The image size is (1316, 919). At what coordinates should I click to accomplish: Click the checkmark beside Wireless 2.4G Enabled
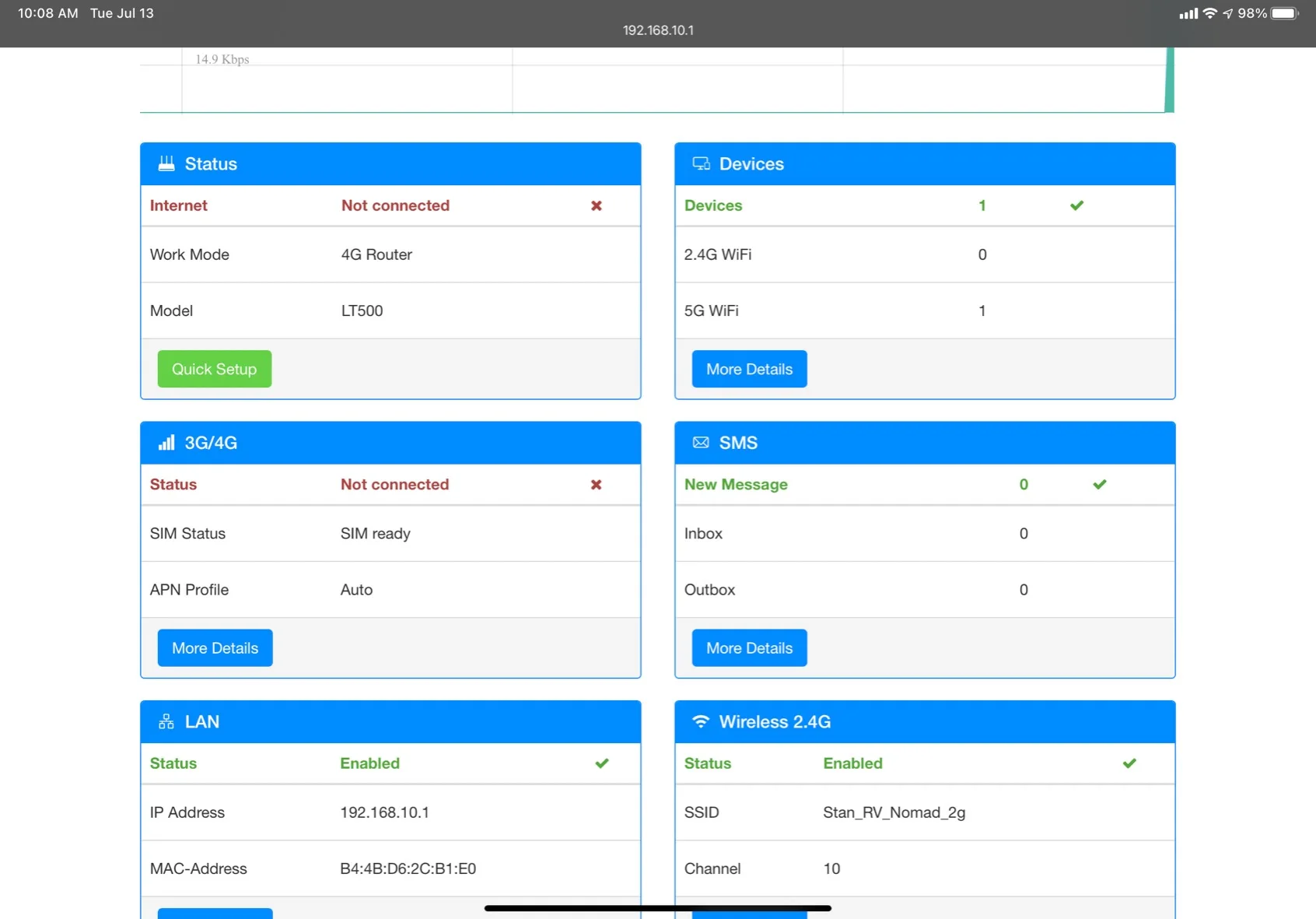tap(1129, 763)
